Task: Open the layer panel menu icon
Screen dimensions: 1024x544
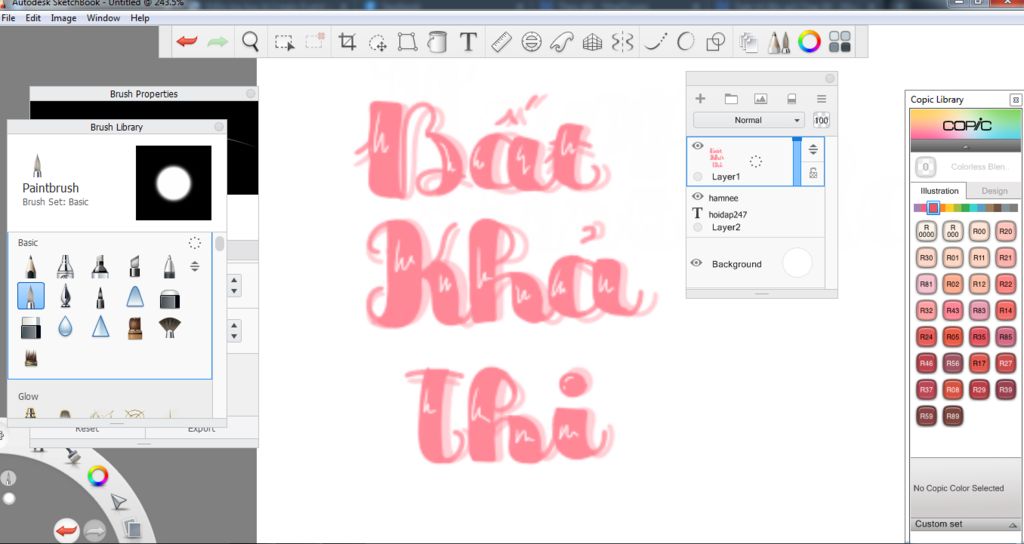Action: click(x=822, y=99)
